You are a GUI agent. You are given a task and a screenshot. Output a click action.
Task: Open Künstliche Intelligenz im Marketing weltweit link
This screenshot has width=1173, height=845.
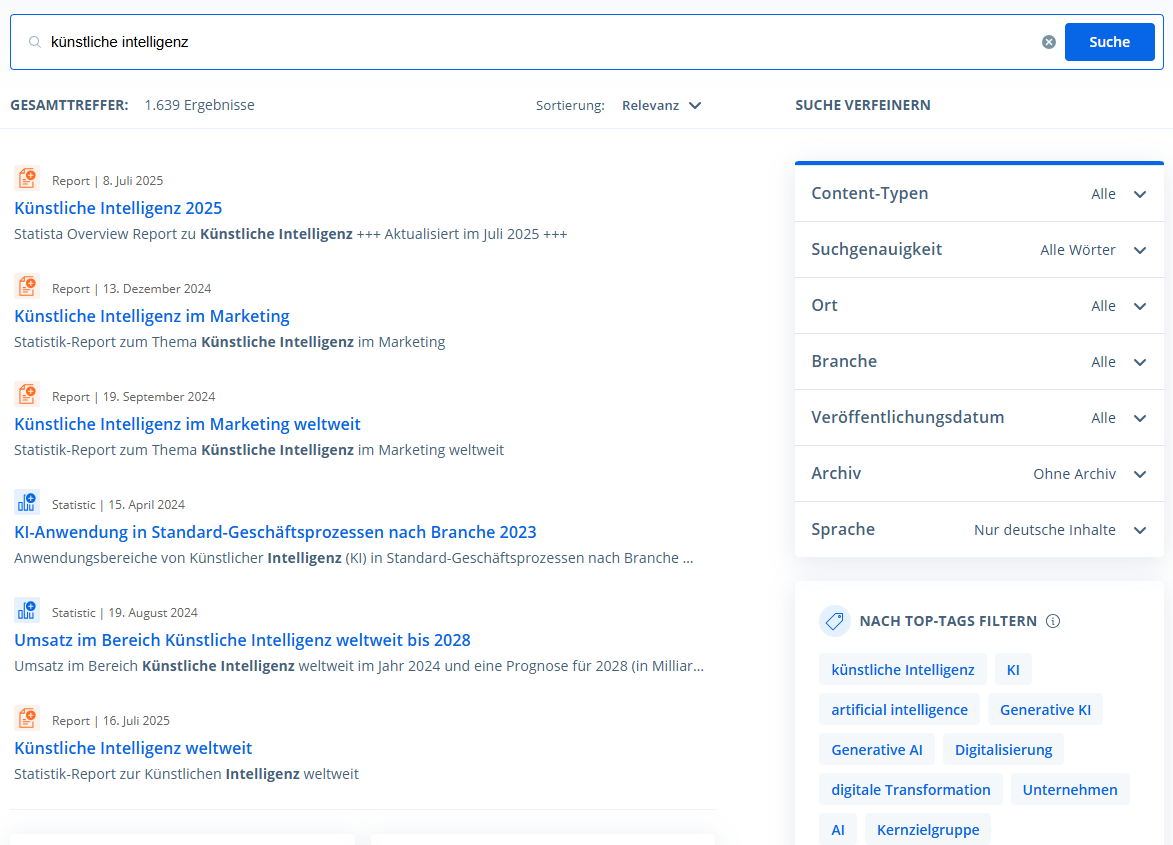(187, 424)
